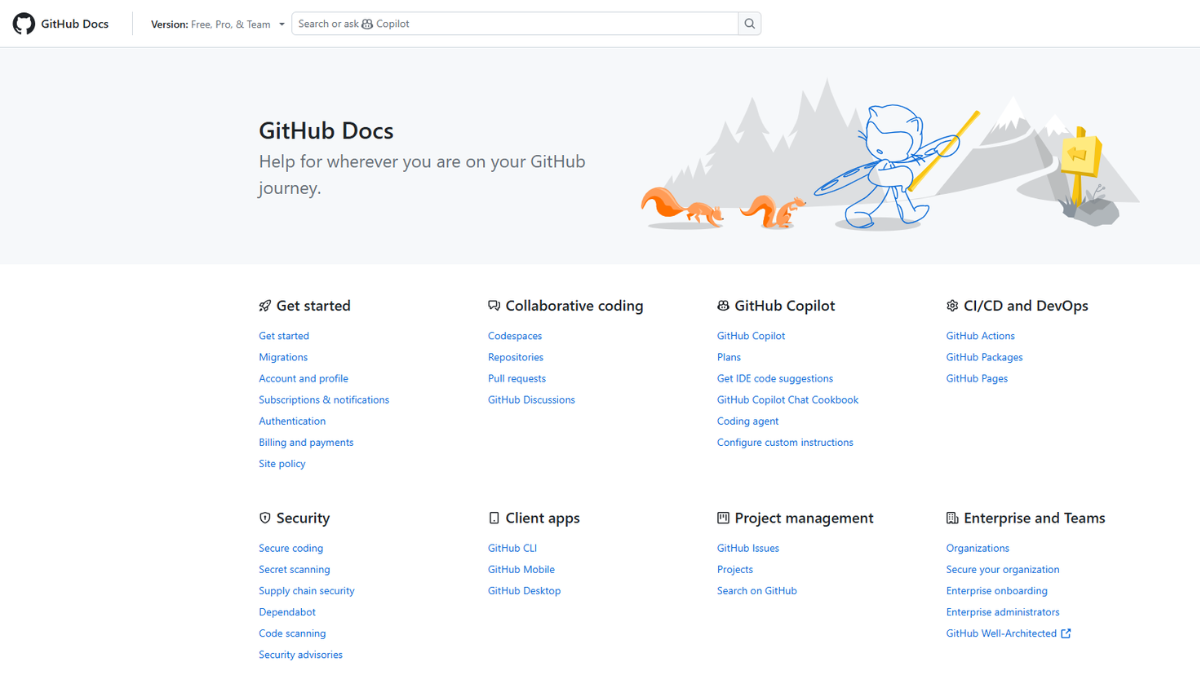Screen dimensions: 1200x675
Task: Open the GitHub Desktop documentation
Action: click(524, 590)
